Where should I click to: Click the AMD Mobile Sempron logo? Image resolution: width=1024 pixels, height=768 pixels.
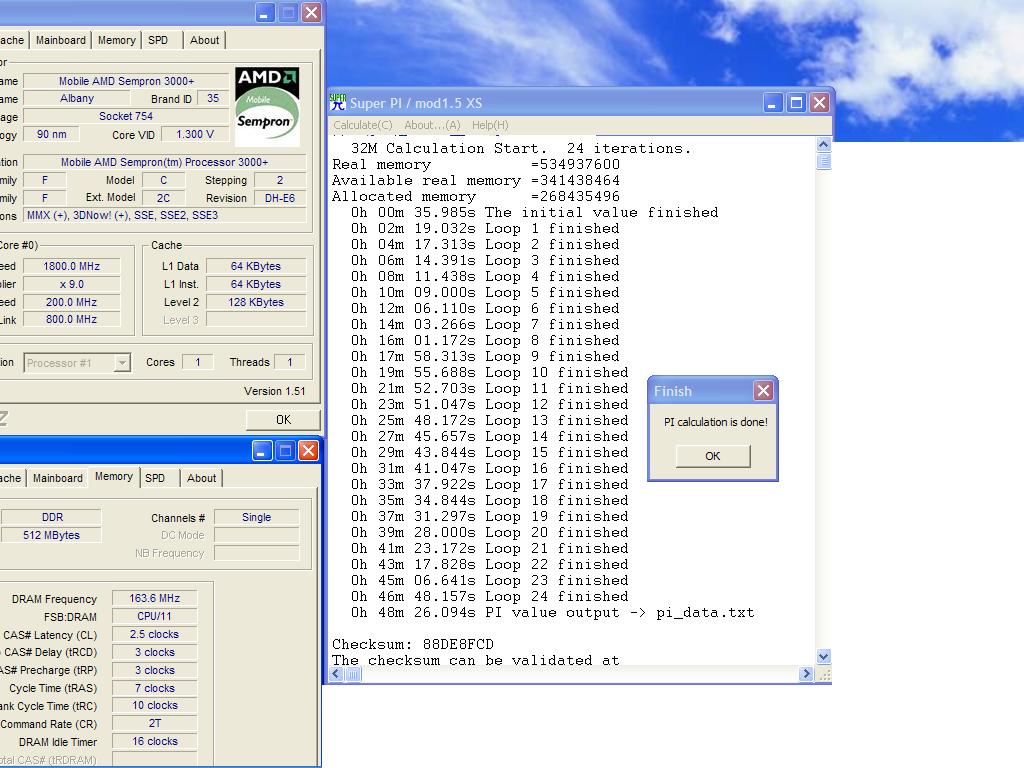267,106
